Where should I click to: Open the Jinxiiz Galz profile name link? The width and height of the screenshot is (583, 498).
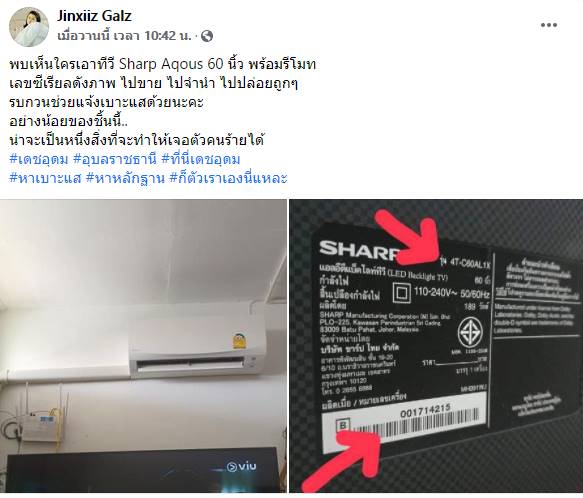[94, 16]
